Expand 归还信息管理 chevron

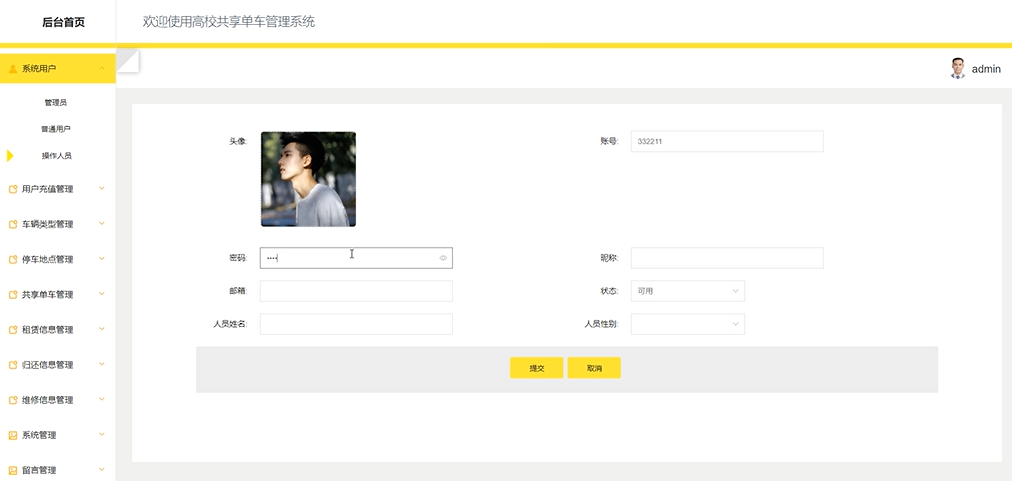coord(102,364)
